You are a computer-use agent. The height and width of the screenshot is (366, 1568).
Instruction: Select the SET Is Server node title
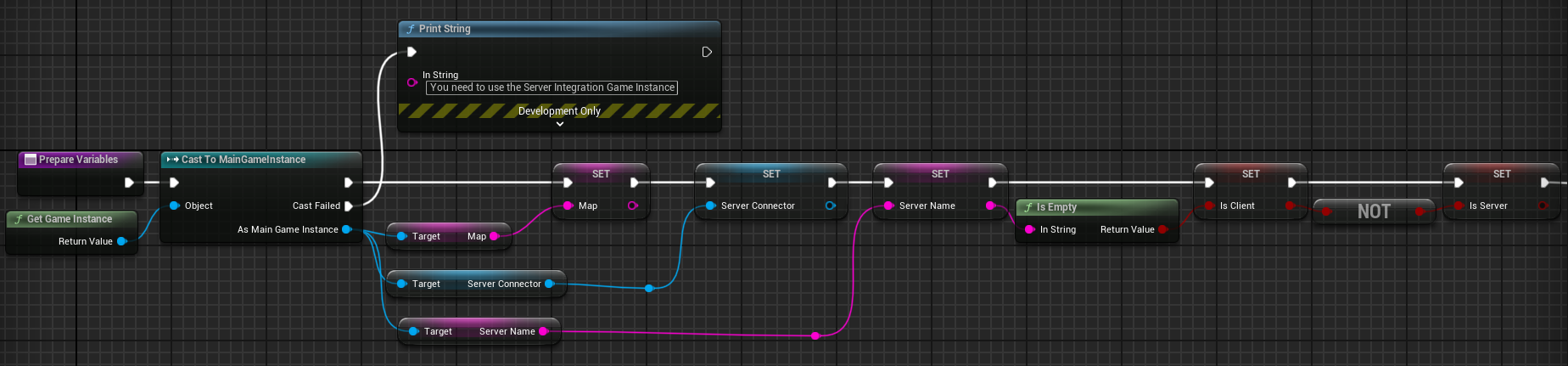(1502, 173)
